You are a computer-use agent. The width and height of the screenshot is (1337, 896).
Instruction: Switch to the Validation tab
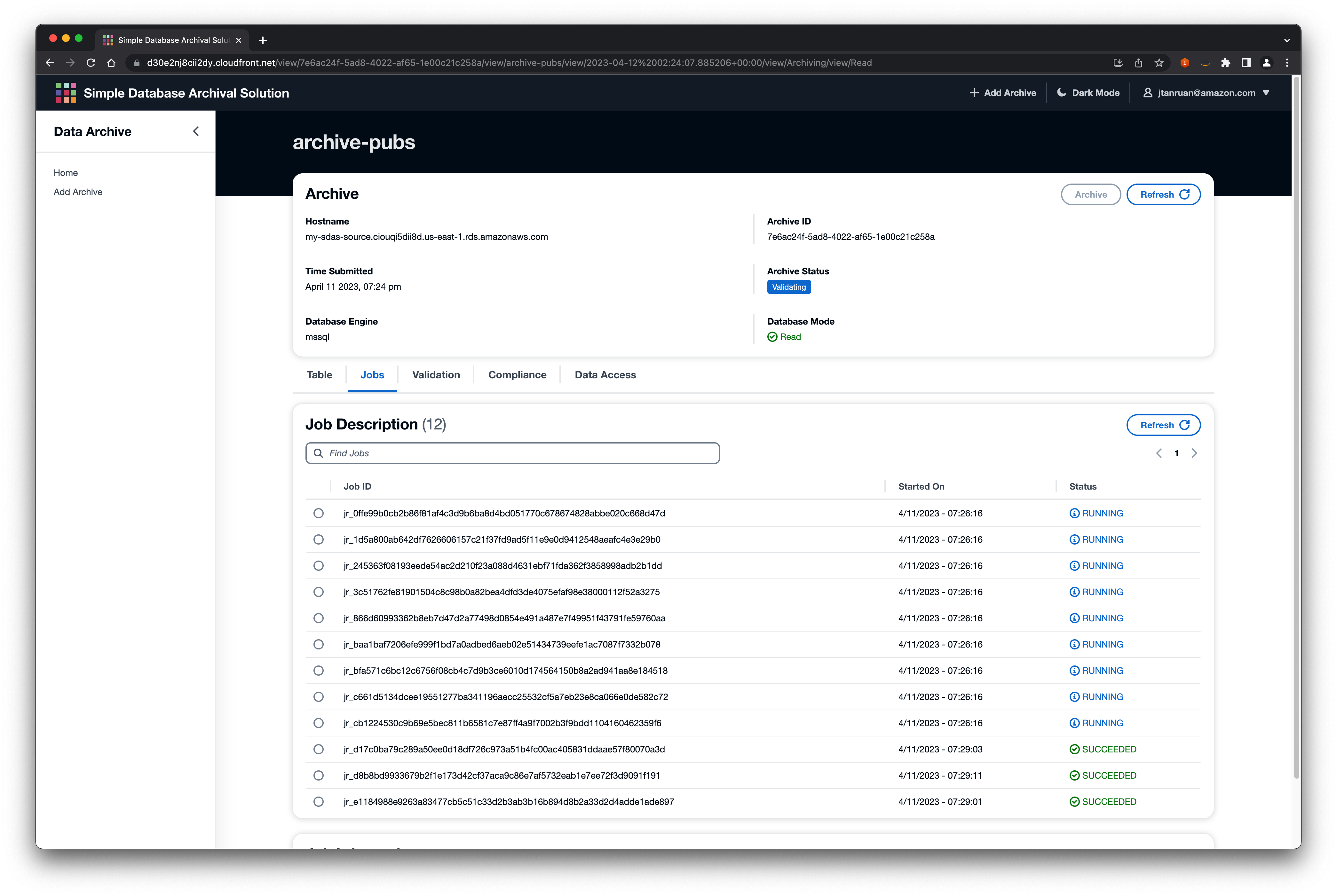click(436, 375)
